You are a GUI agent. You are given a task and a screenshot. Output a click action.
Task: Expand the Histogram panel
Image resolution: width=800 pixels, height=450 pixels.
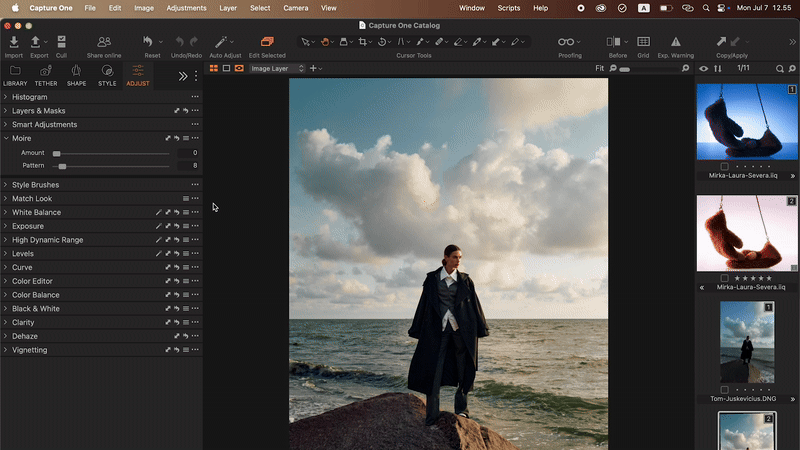[30, 97]
